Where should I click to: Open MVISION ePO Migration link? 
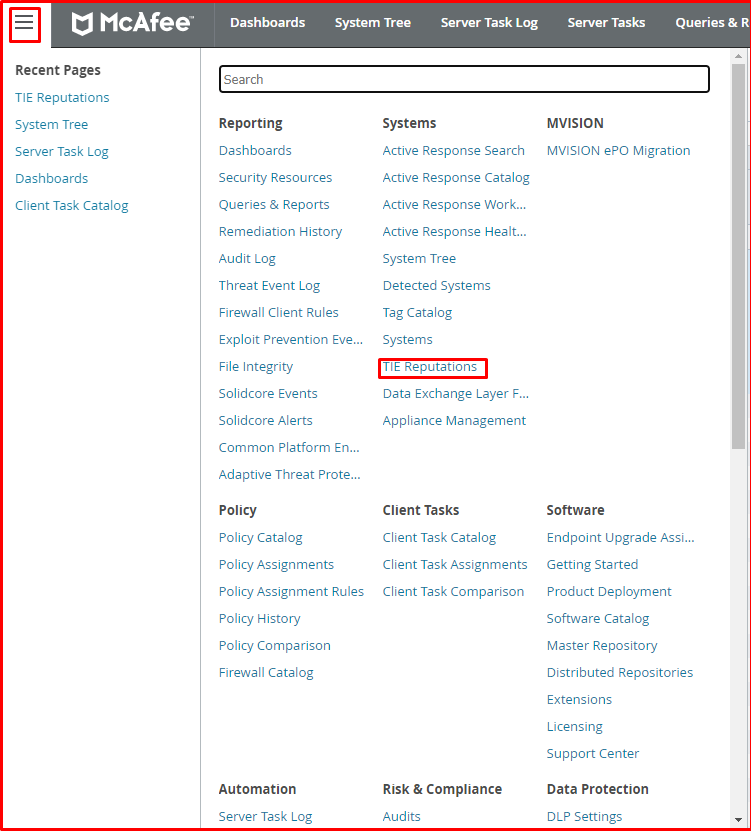pos(618,151)
